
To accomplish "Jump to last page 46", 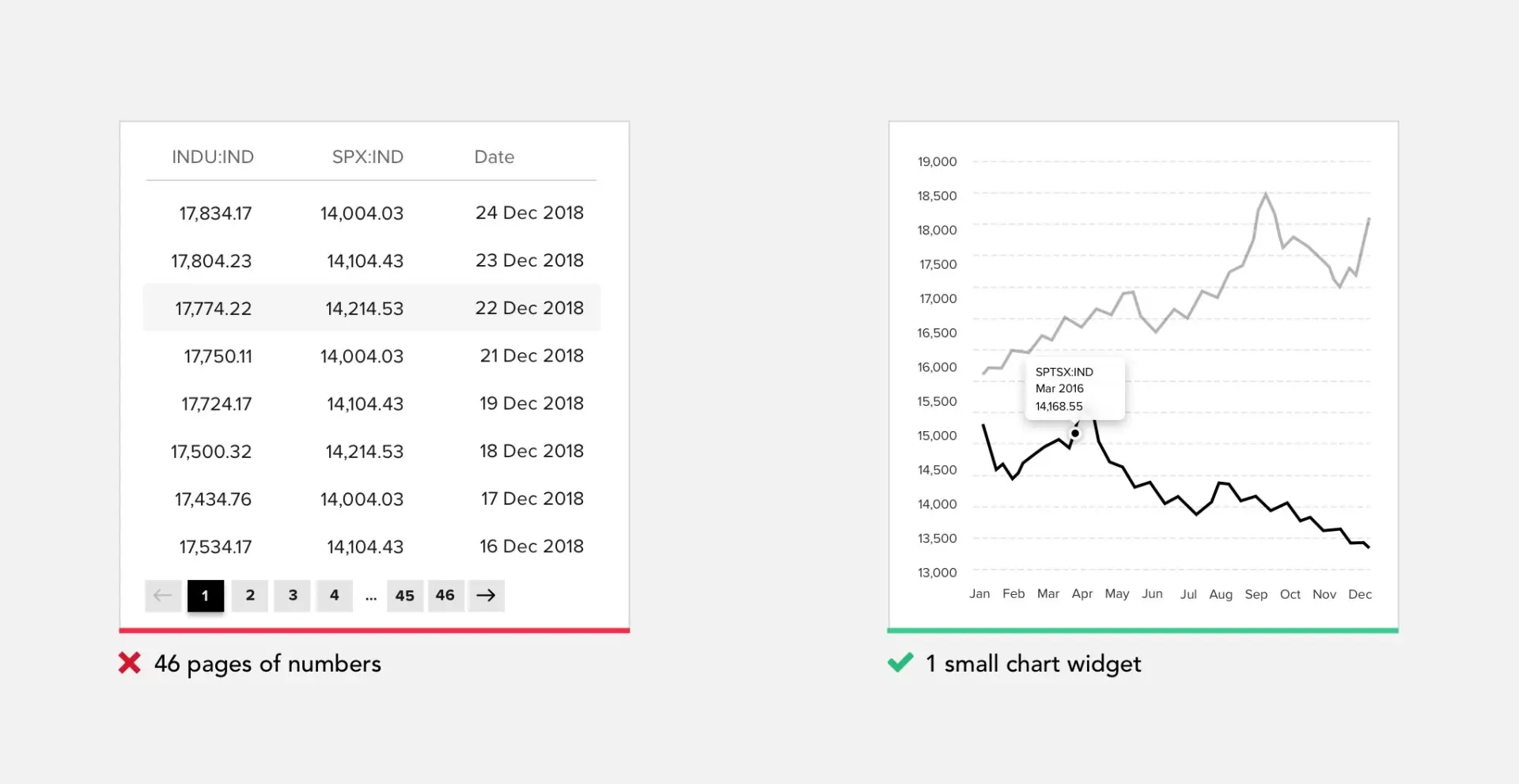I will pos(445,596).
